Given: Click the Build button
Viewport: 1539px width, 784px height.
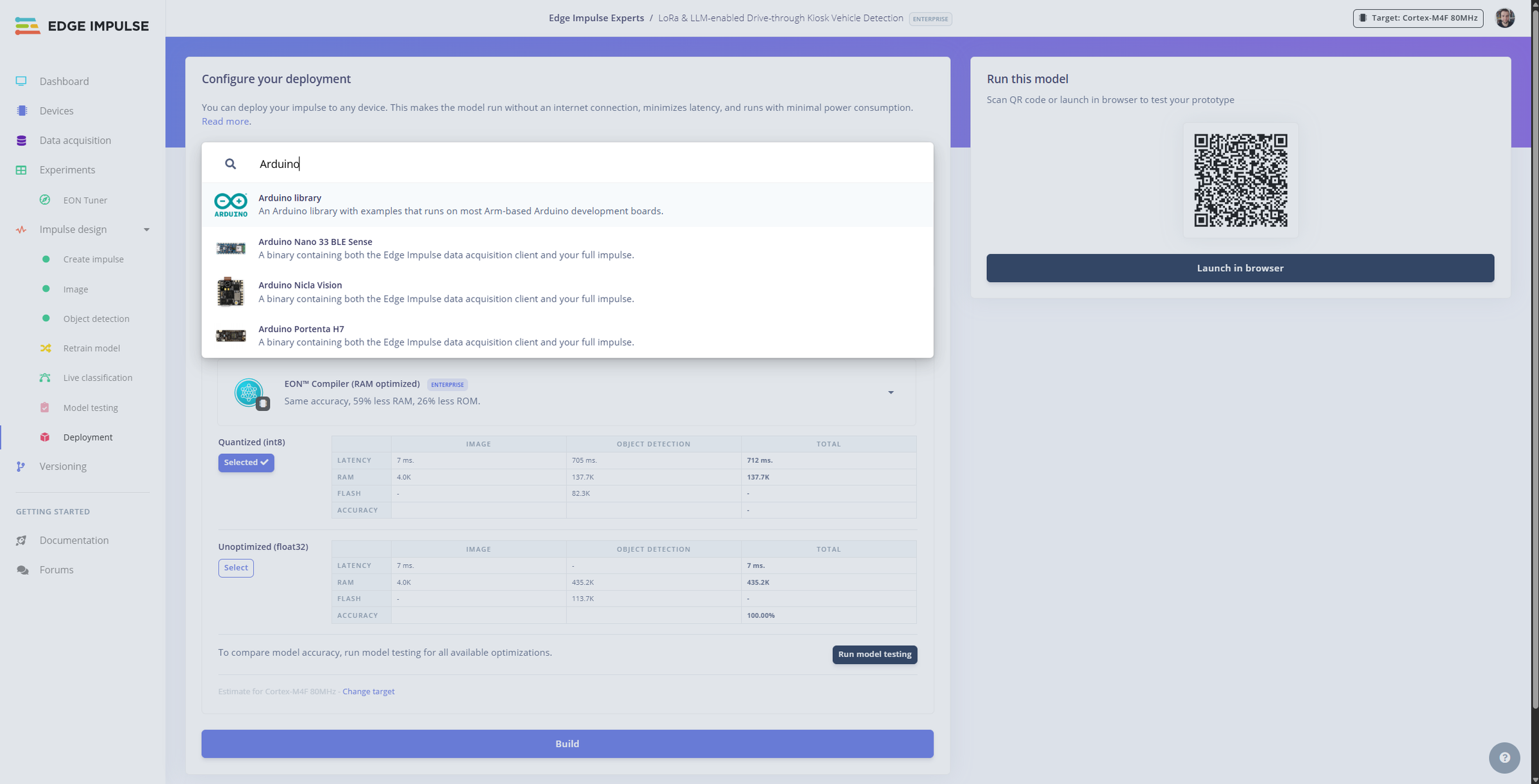Looking at the screenshot, I should pos(568,744).
